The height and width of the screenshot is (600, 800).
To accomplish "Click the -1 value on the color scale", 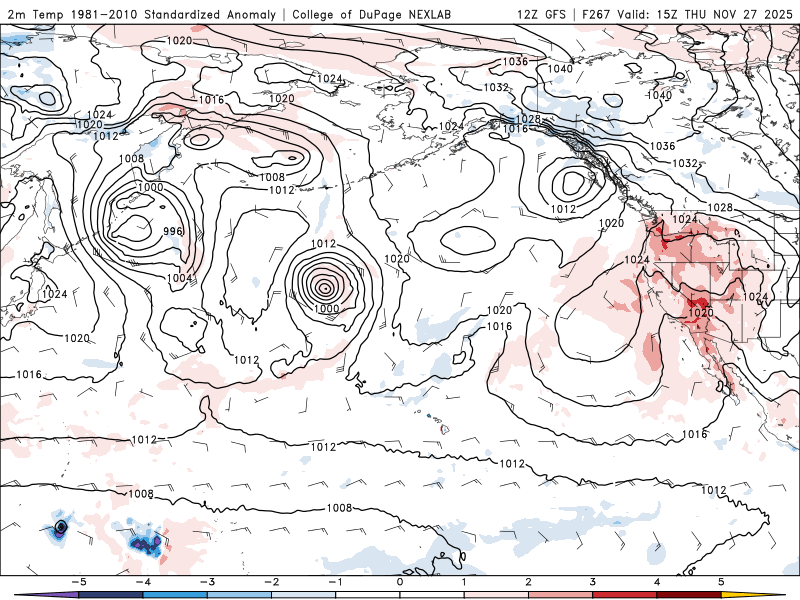I will pos(335,582).
